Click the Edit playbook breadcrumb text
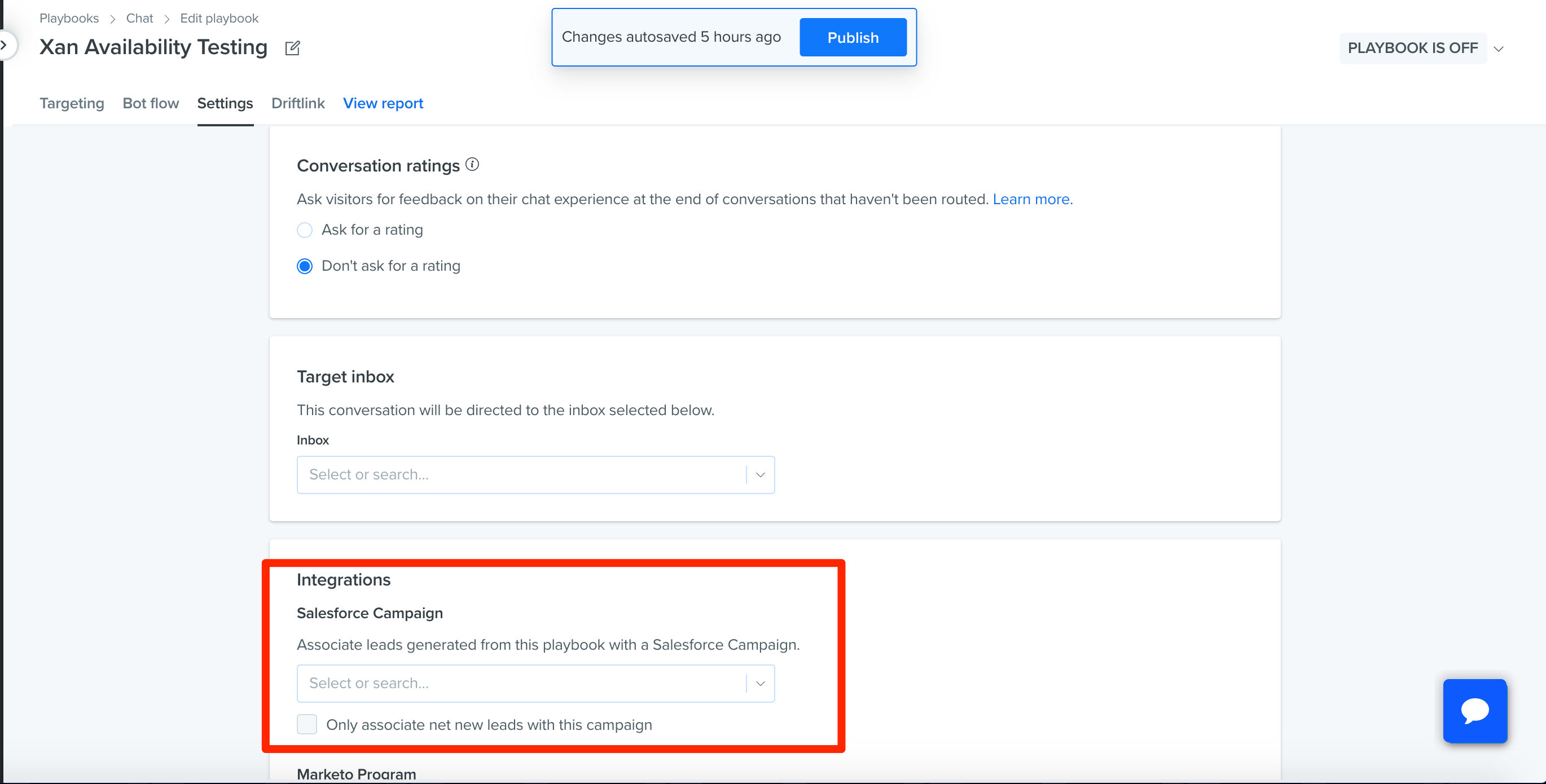Screen dimensions: 1546x784 click(x=219, y=18)
